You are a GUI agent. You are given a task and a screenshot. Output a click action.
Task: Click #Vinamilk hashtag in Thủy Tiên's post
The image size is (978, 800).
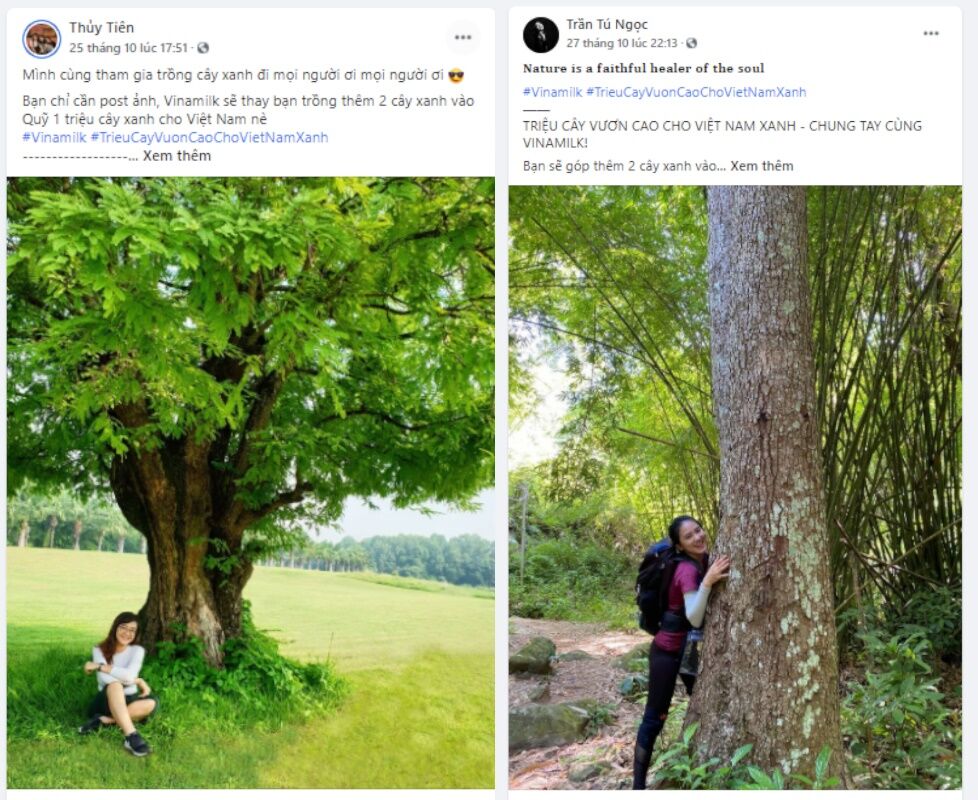coord(54,138)
